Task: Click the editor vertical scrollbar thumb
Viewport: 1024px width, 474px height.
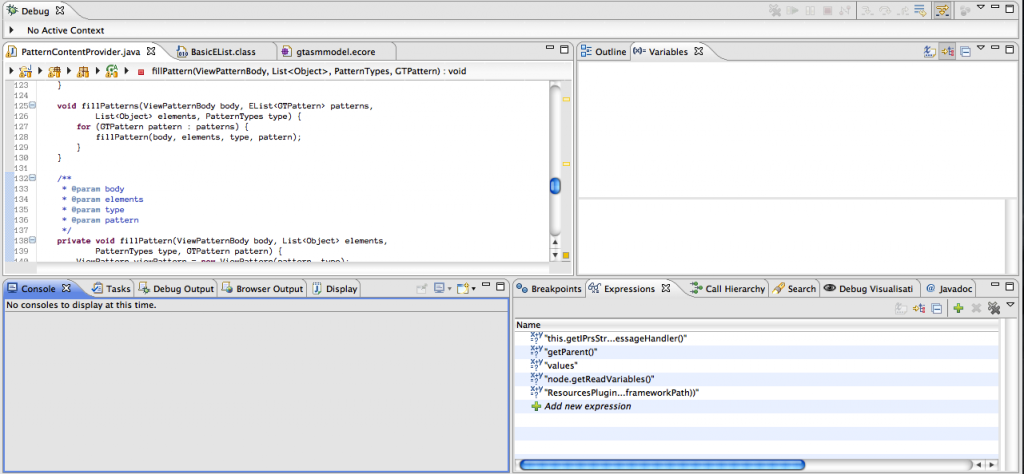Action: pos(555,186)
